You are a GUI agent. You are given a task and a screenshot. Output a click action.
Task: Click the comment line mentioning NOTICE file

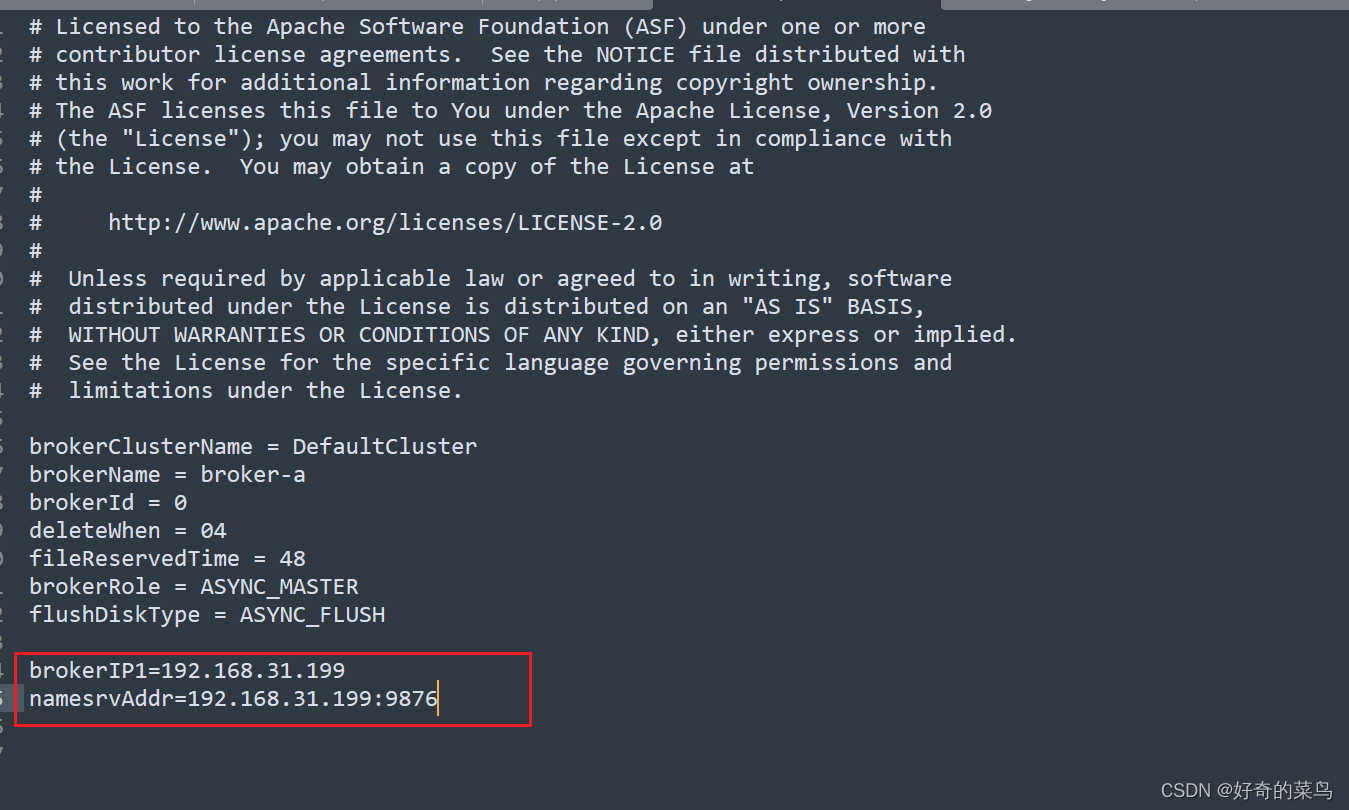pyautogui.click(x=497, y=54)
